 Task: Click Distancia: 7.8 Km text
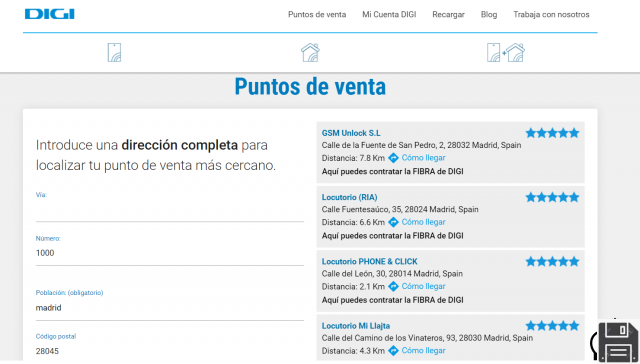[x=353, y=158]
